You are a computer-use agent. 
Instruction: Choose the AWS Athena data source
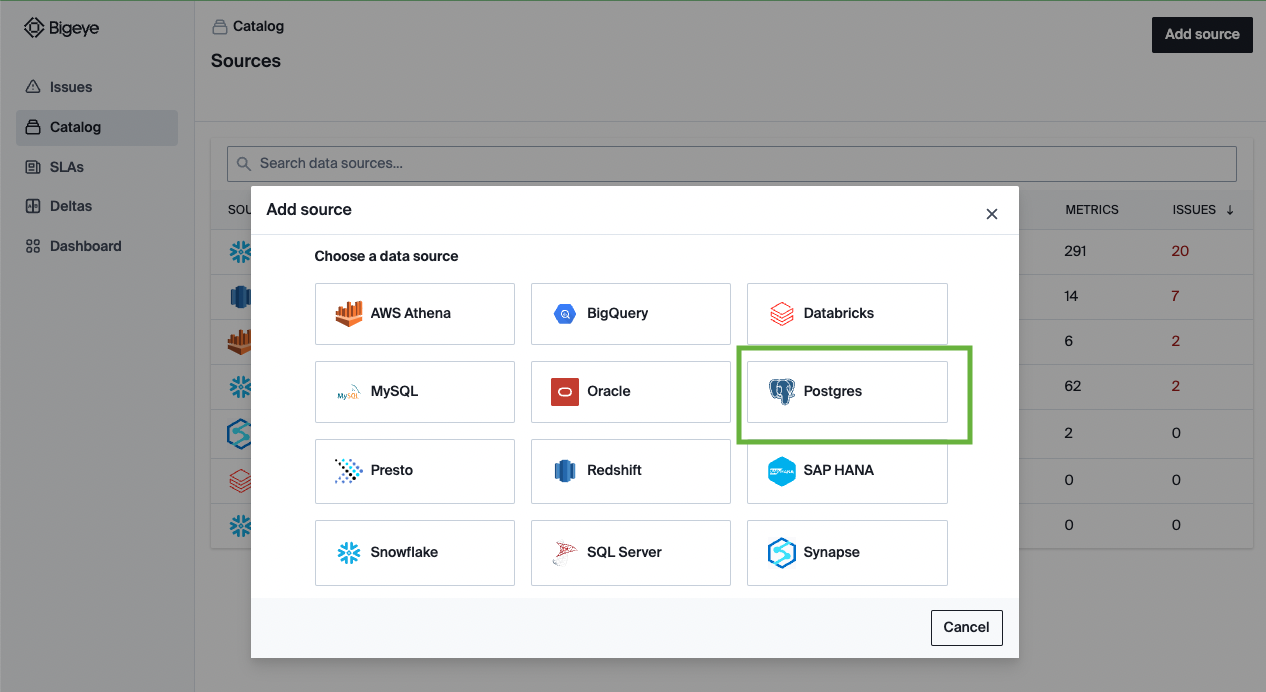click(415, 313)
